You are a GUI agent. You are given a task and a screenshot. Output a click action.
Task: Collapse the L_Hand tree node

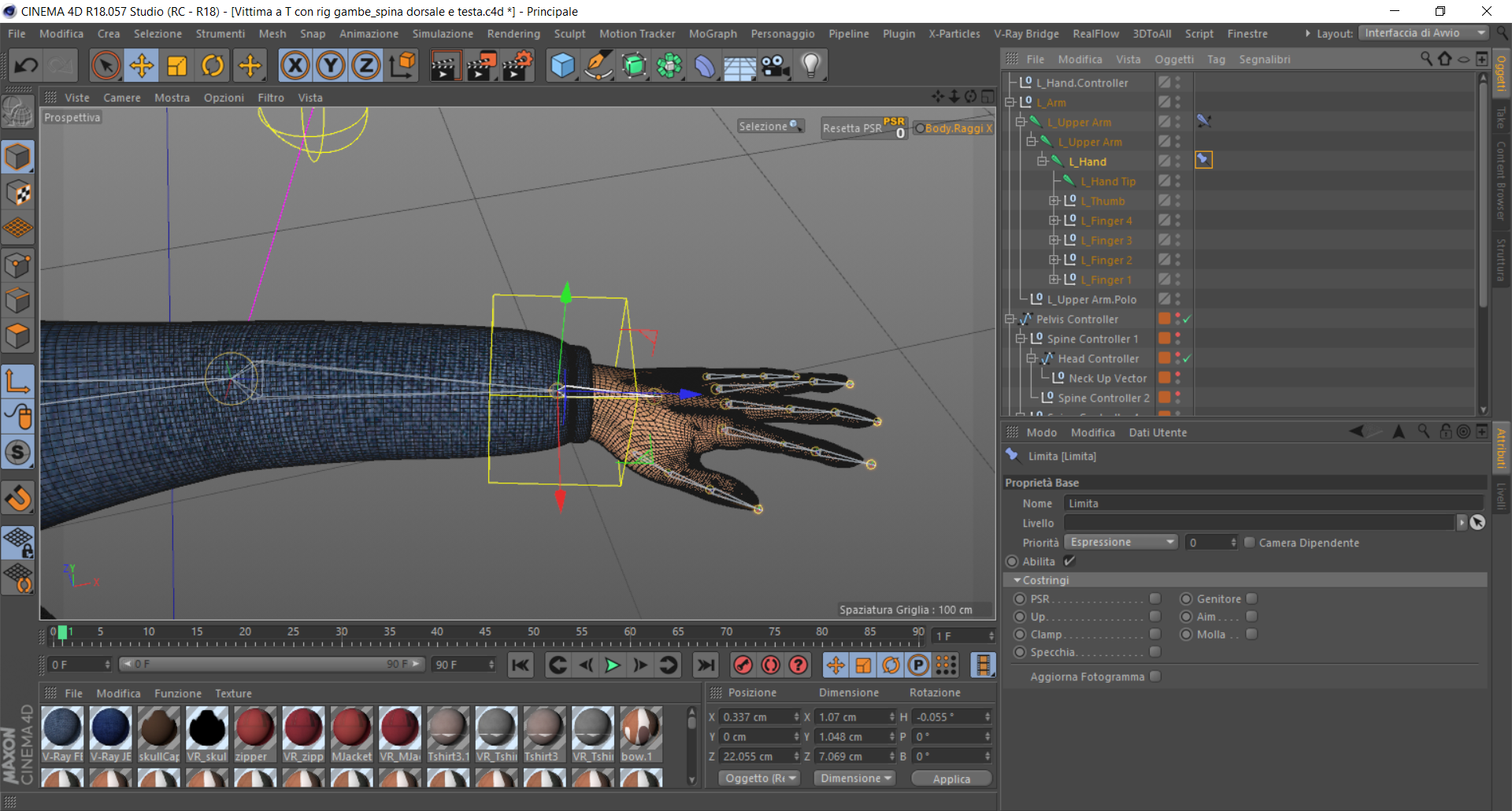click(x=1042, y=161)
